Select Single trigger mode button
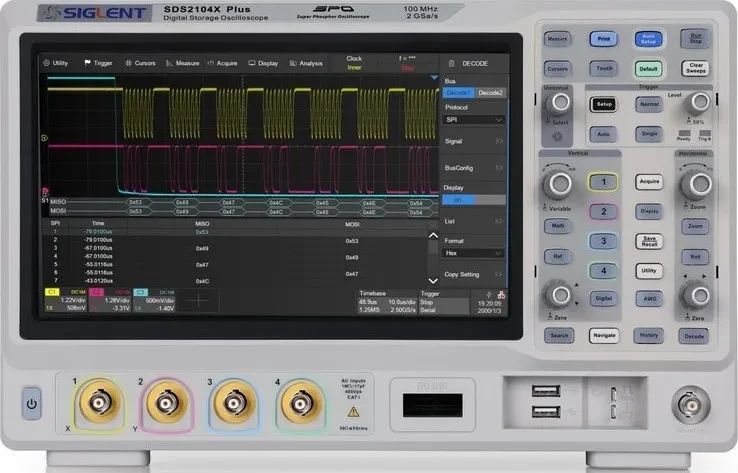 tap(649, 134)
